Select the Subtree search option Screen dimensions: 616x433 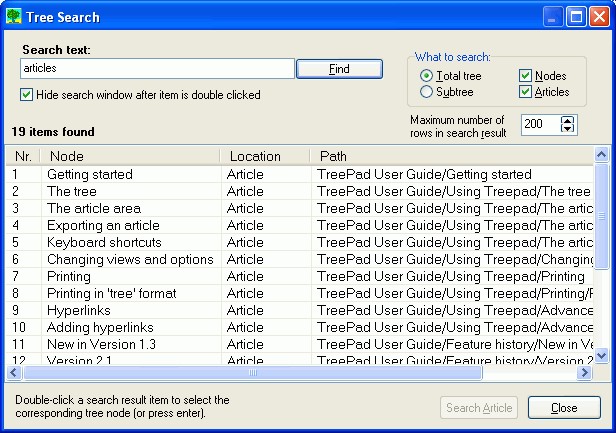click(x=427, y=92)
